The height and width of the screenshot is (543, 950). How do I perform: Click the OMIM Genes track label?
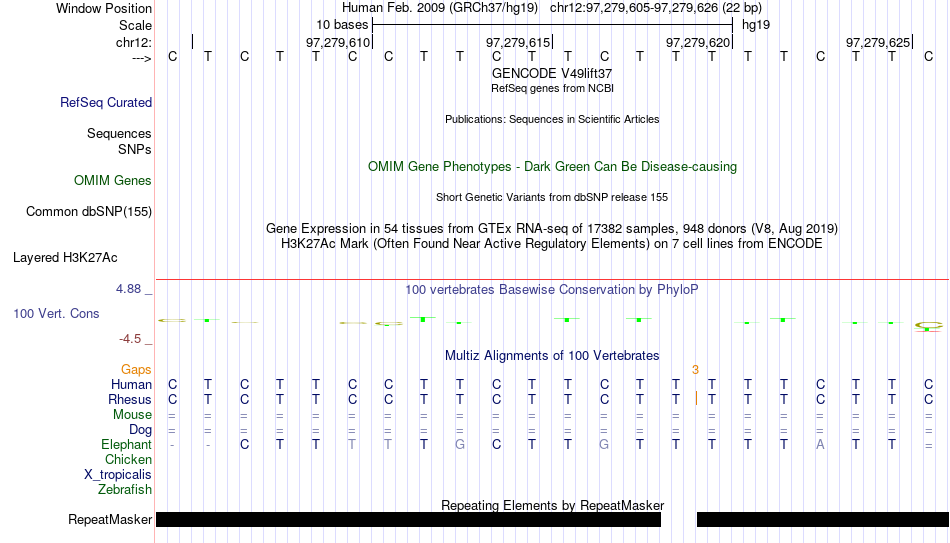click(112, 181)
